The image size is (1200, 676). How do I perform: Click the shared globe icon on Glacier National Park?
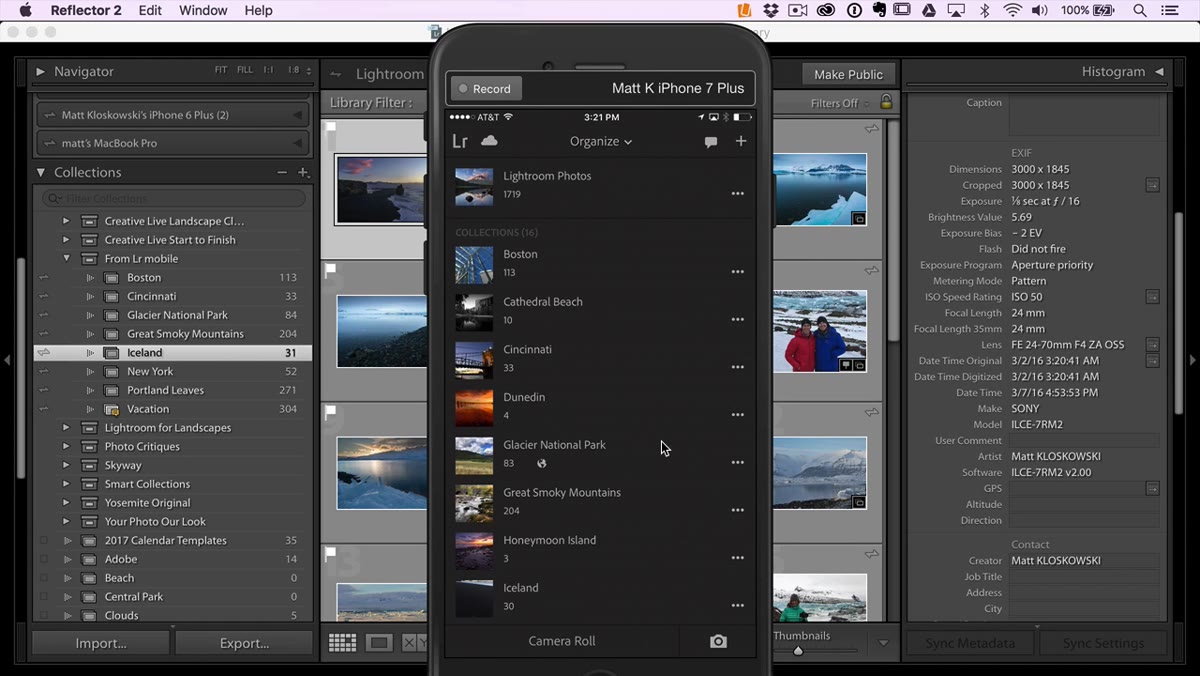(542, 463)
